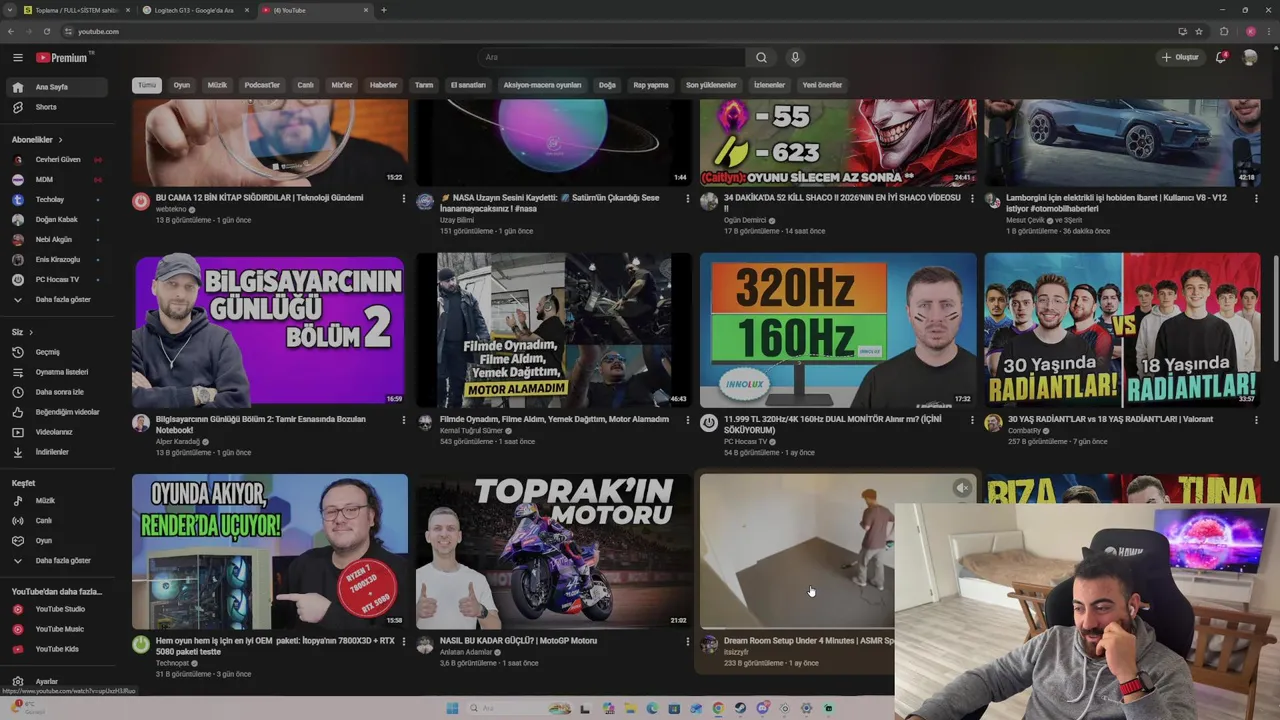This screenshot has width=1280, height=720.
Task: Open options for 320Hz monitor video
Action: pos(972,420)
